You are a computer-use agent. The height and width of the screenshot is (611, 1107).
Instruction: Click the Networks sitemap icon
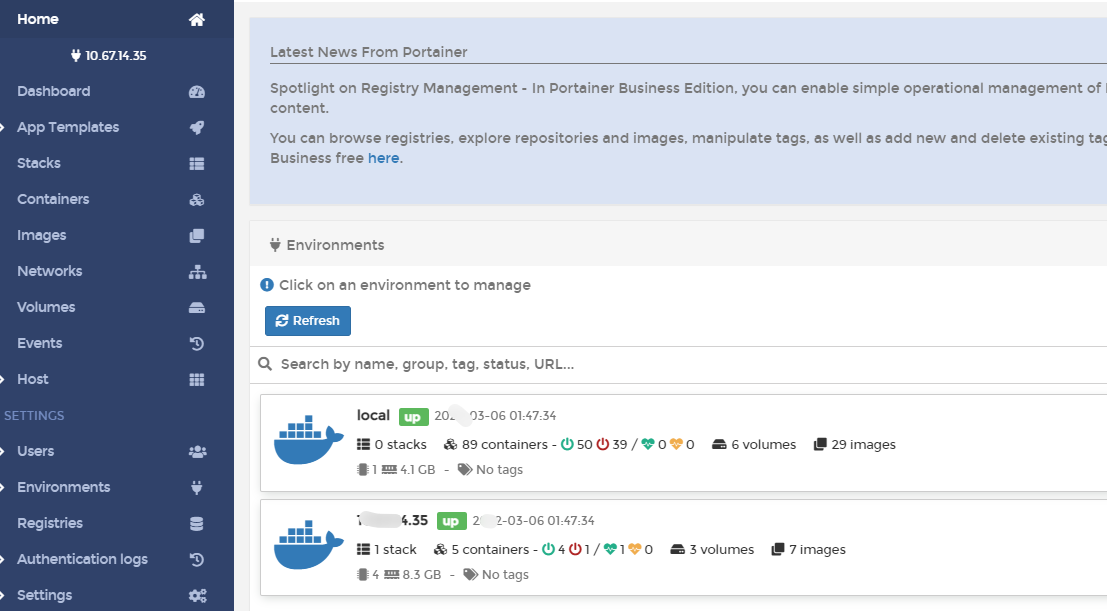coord(197,271)
